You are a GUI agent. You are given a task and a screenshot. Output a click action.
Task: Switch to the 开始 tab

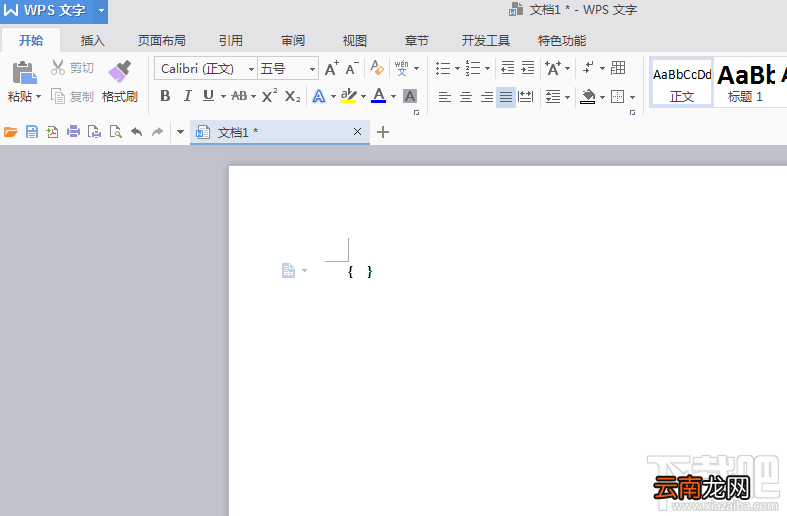31,40
